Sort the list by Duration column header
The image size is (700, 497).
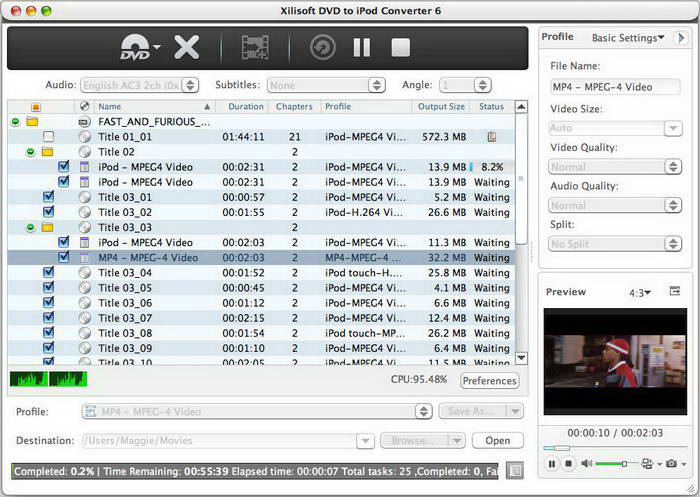click(x=245, y=106)
